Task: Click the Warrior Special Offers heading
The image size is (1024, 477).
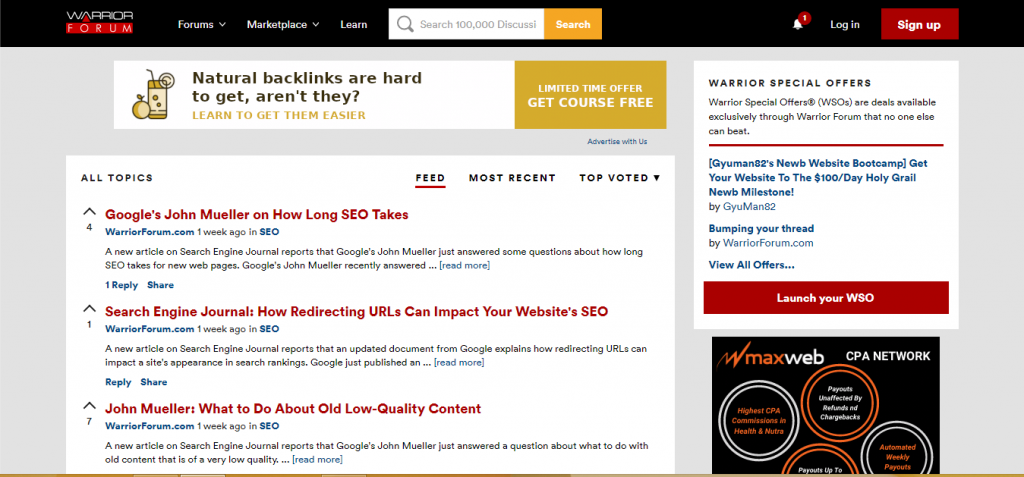Action: 790,83
